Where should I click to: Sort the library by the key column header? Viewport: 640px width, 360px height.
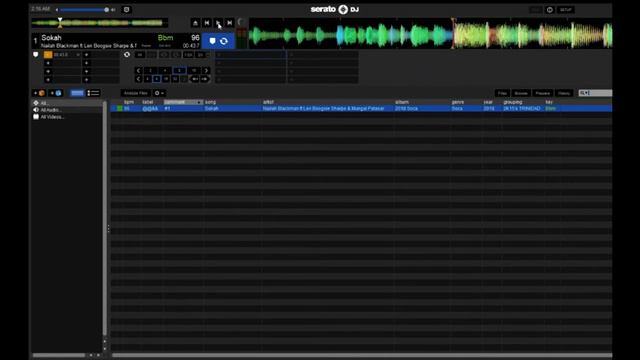click(x=549, y=102)
